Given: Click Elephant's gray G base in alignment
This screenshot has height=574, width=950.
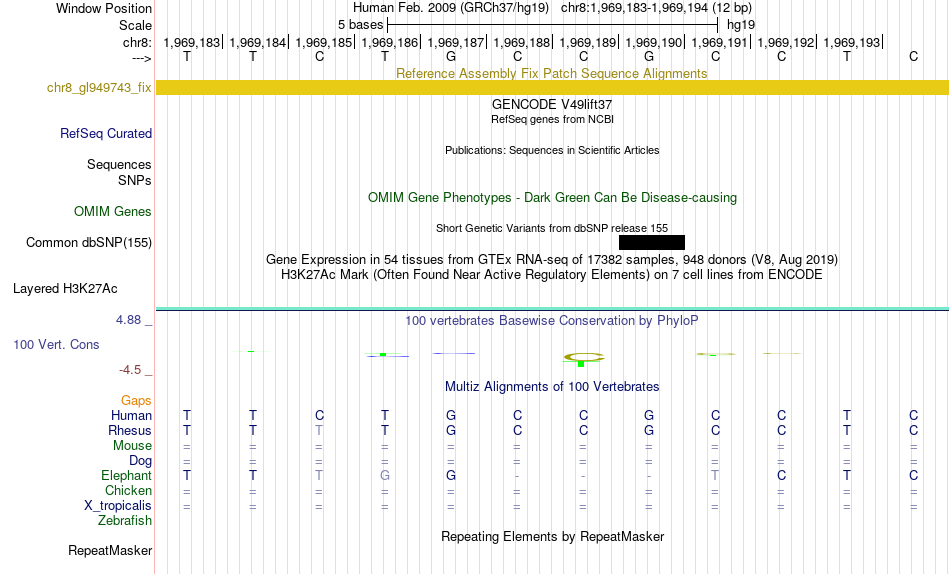Looking at the screenshot, I should tap(385, 475).
